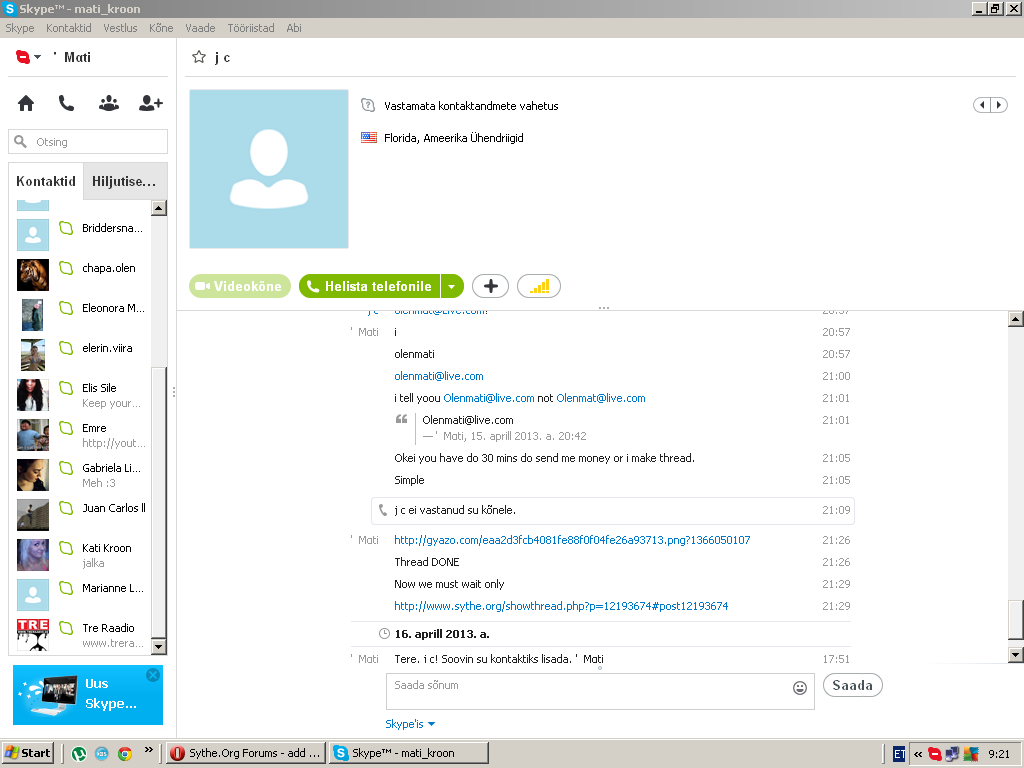
Task: Open the emoticon picker in message box
Action: click(x=800, y=688)
